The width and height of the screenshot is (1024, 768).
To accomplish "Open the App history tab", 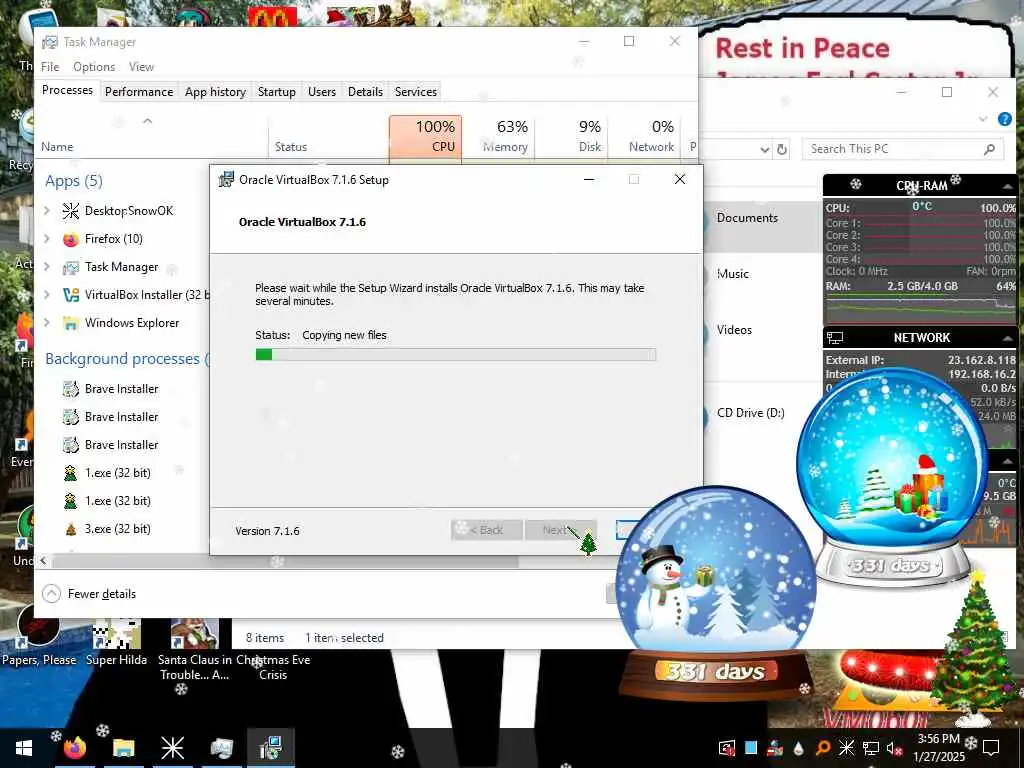I will click(x=215, y=91).
